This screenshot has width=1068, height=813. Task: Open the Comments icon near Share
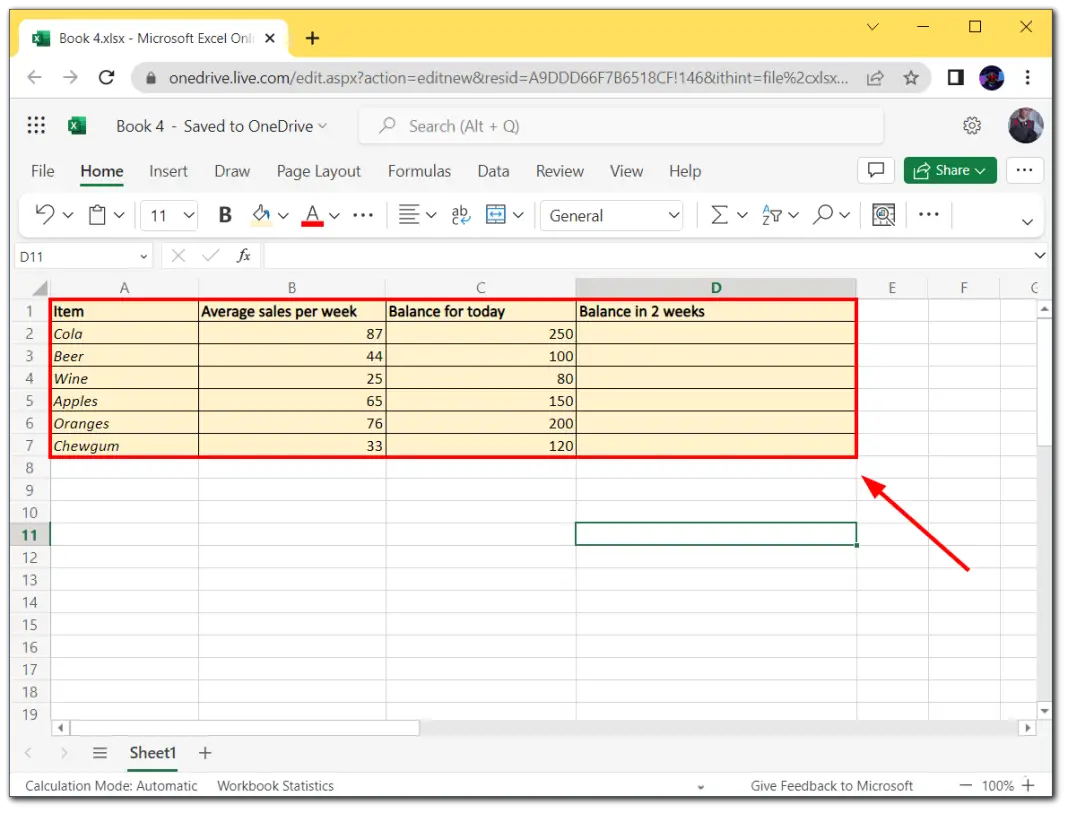pyautogui.click(x=876, y=170)
